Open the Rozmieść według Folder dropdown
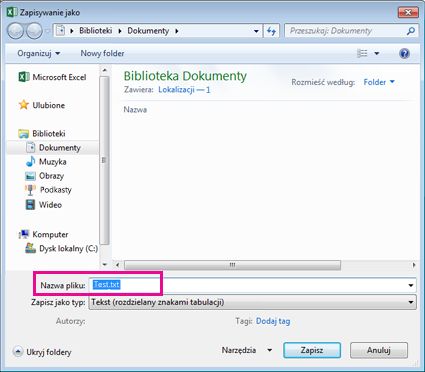The image size is (425, 372). (x=379, y=82)
